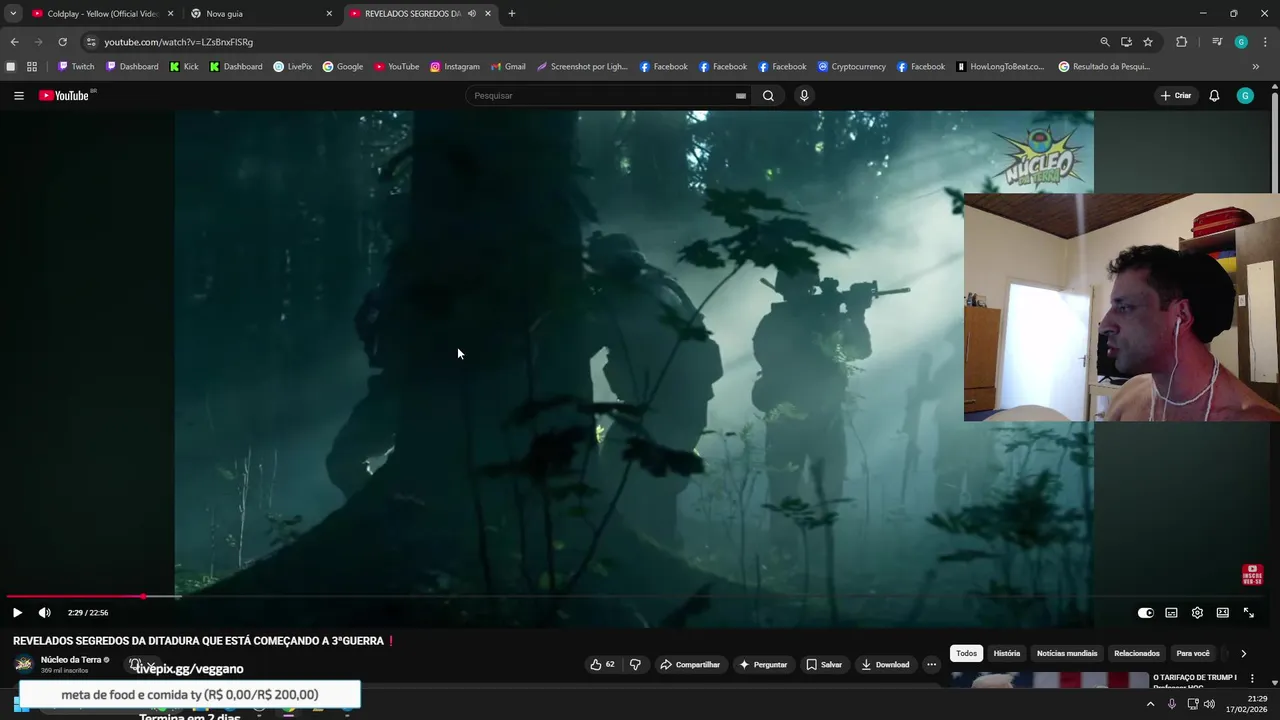Turn on subtitles in the video player
This screenshot has height=720, width=1280.
click(x=1171, y=613)
